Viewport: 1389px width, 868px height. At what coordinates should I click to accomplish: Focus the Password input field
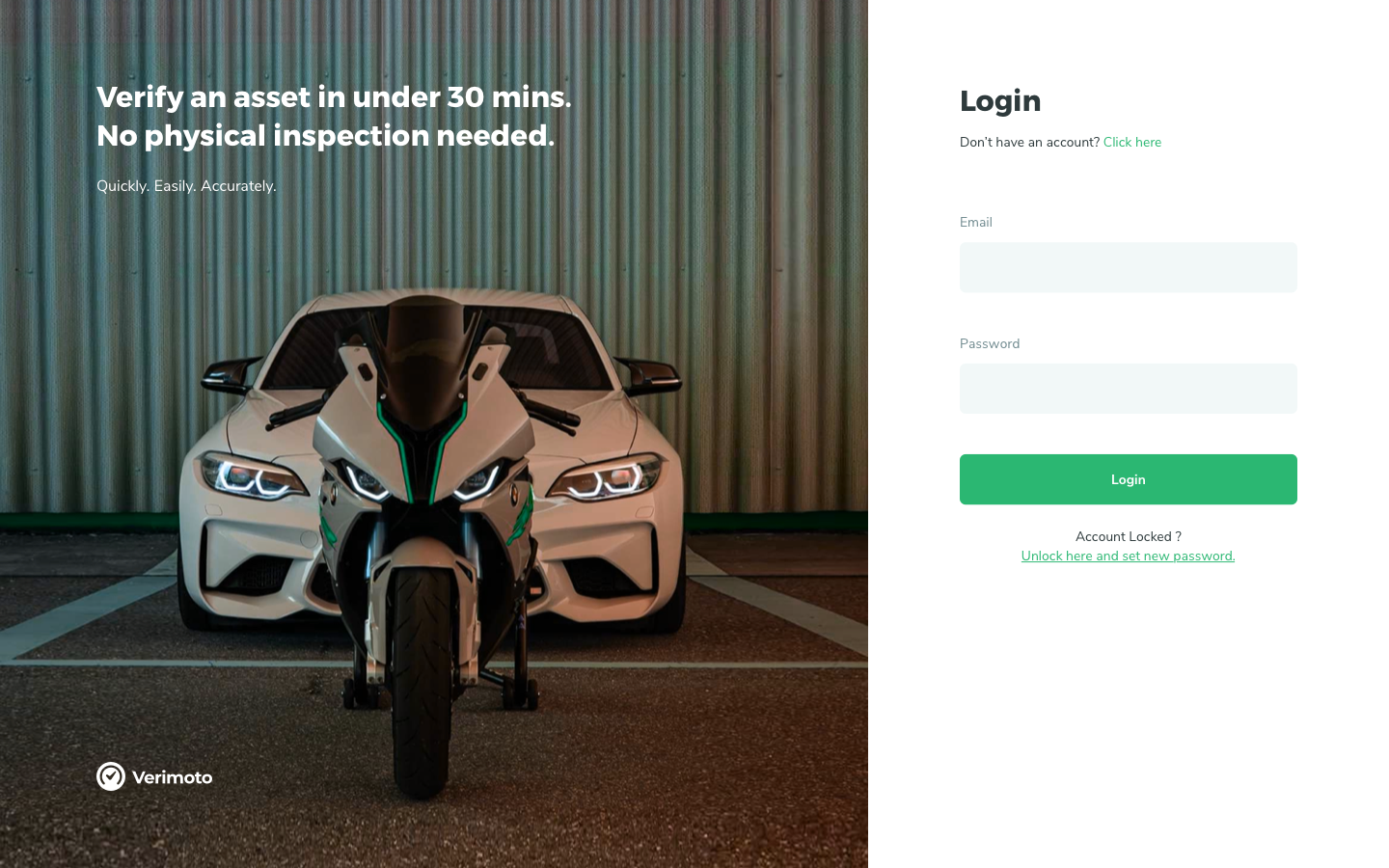coord(1128,389)
